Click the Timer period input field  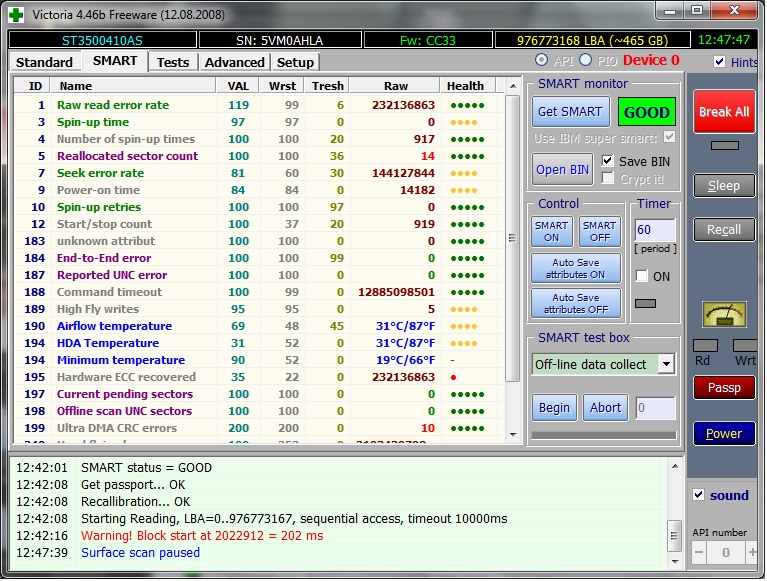(x=655, y=231)
